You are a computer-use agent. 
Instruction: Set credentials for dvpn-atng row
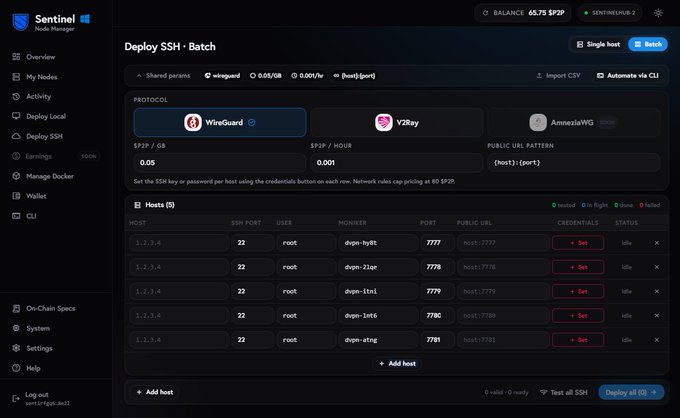[578, 340]
